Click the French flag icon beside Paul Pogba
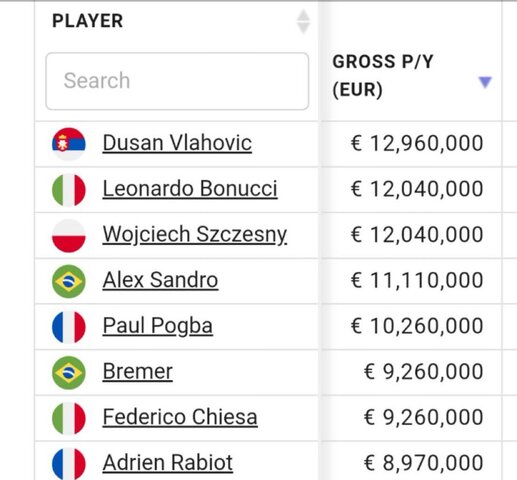 (69, 327)
